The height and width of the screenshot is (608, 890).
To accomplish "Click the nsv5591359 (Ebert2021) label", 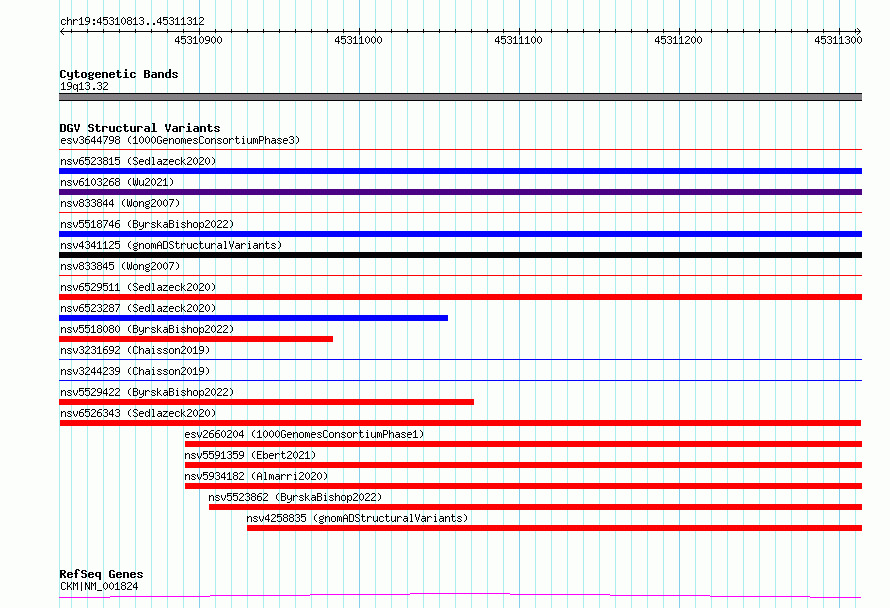I will (250, 455).
